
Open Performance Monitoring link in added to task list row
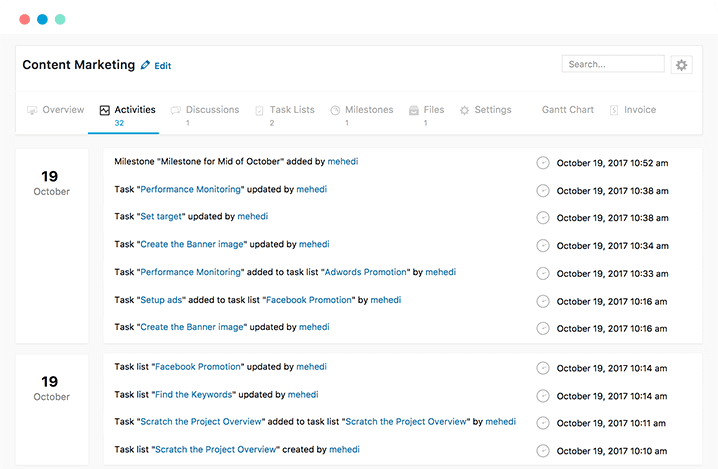(x=190, y=272)
